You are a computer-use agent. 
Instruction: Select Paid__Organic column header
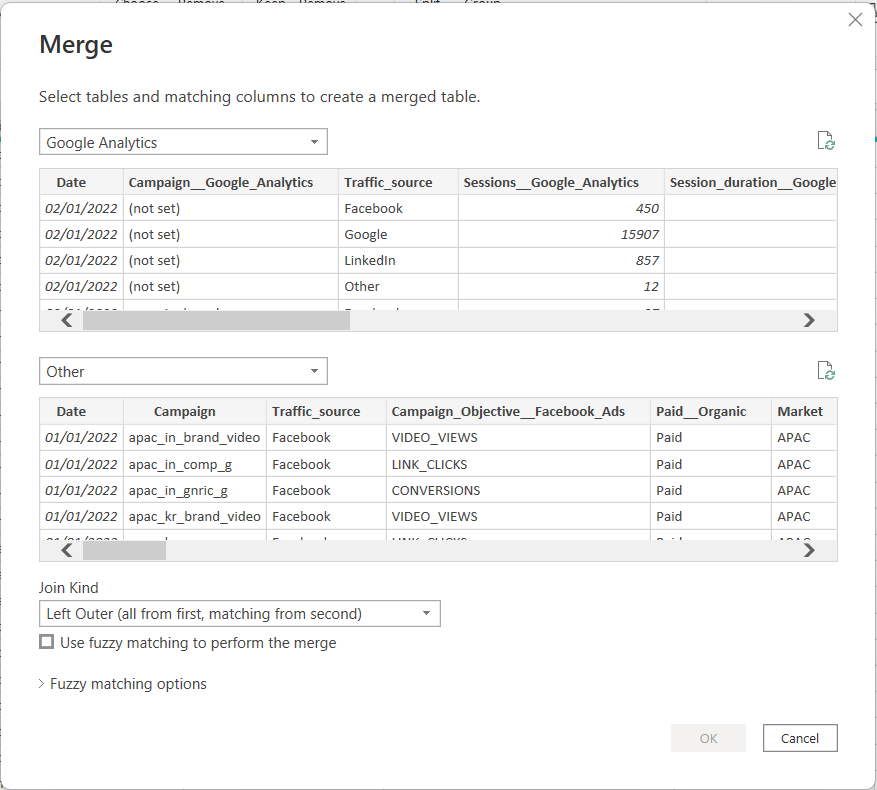tap(710, 412)
